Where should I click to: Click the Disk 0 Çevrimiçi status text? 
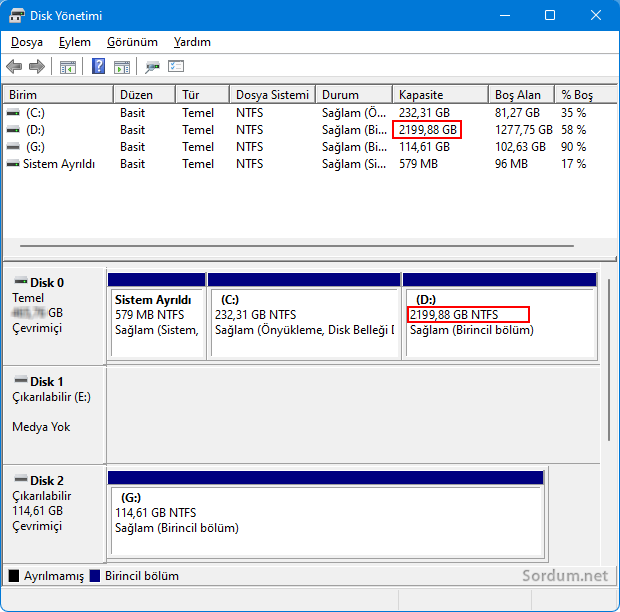[37, 328]
